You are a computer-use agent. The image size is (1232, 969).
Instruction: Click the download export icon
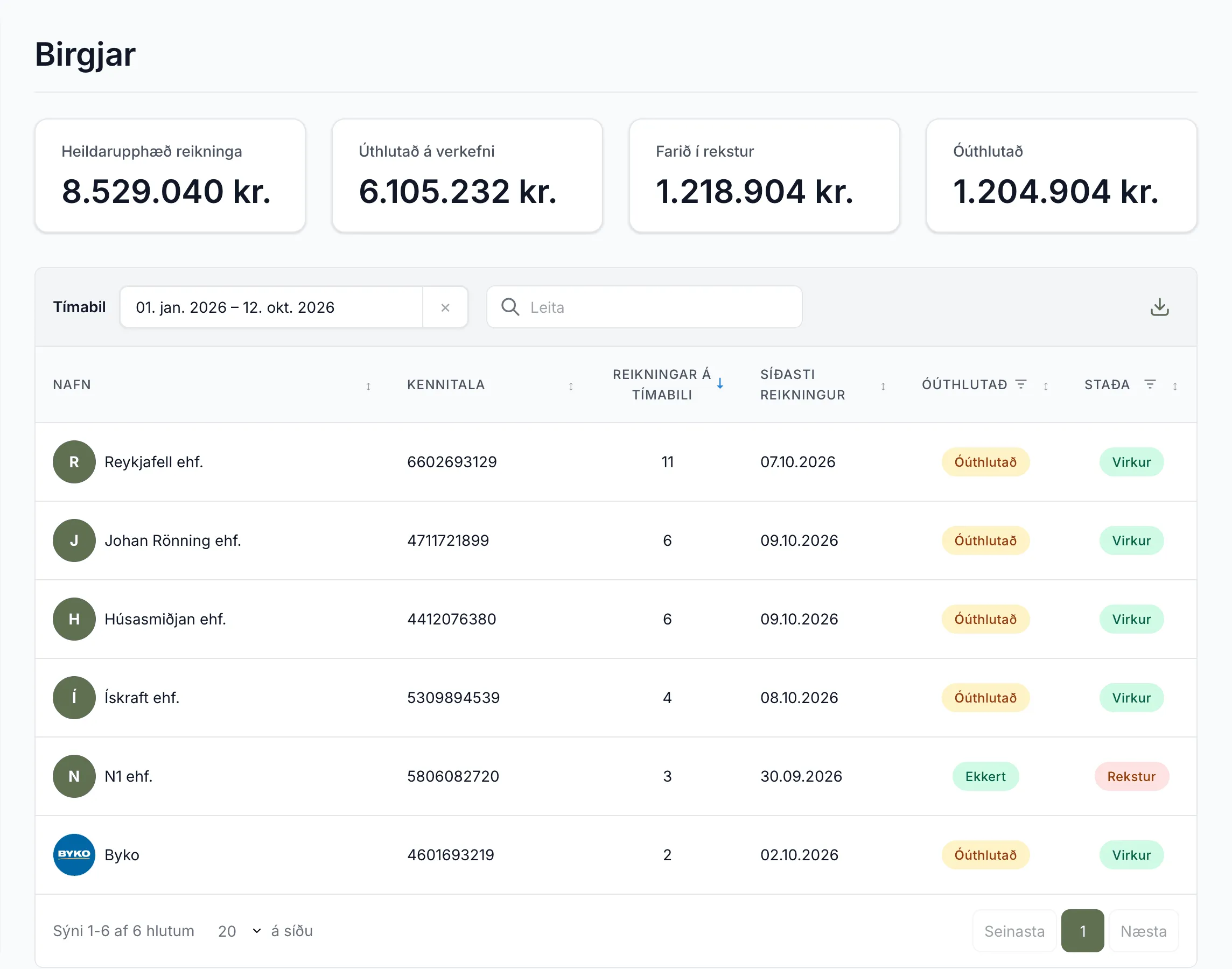[1159, 307]
